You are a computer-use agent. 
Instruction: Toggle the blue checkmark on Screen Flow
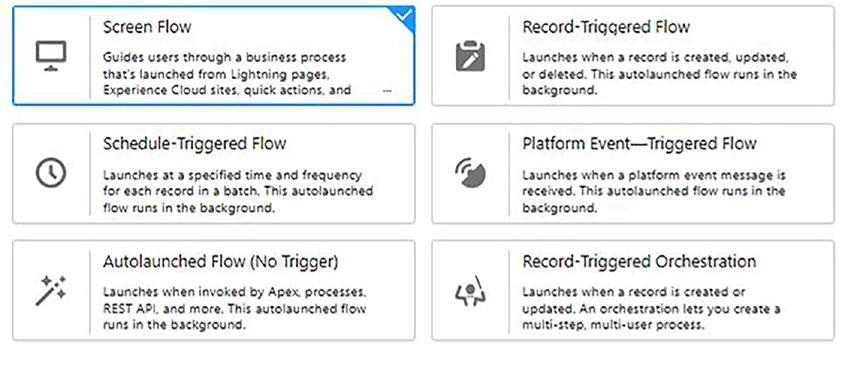click(404, 16)
